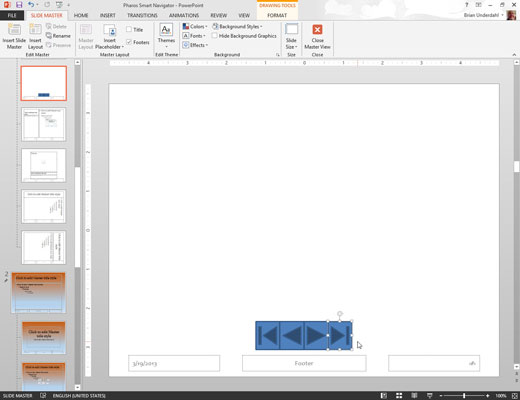Open the File menu
This screenshot has height=400, width=520.
click(x=12, y=15)
